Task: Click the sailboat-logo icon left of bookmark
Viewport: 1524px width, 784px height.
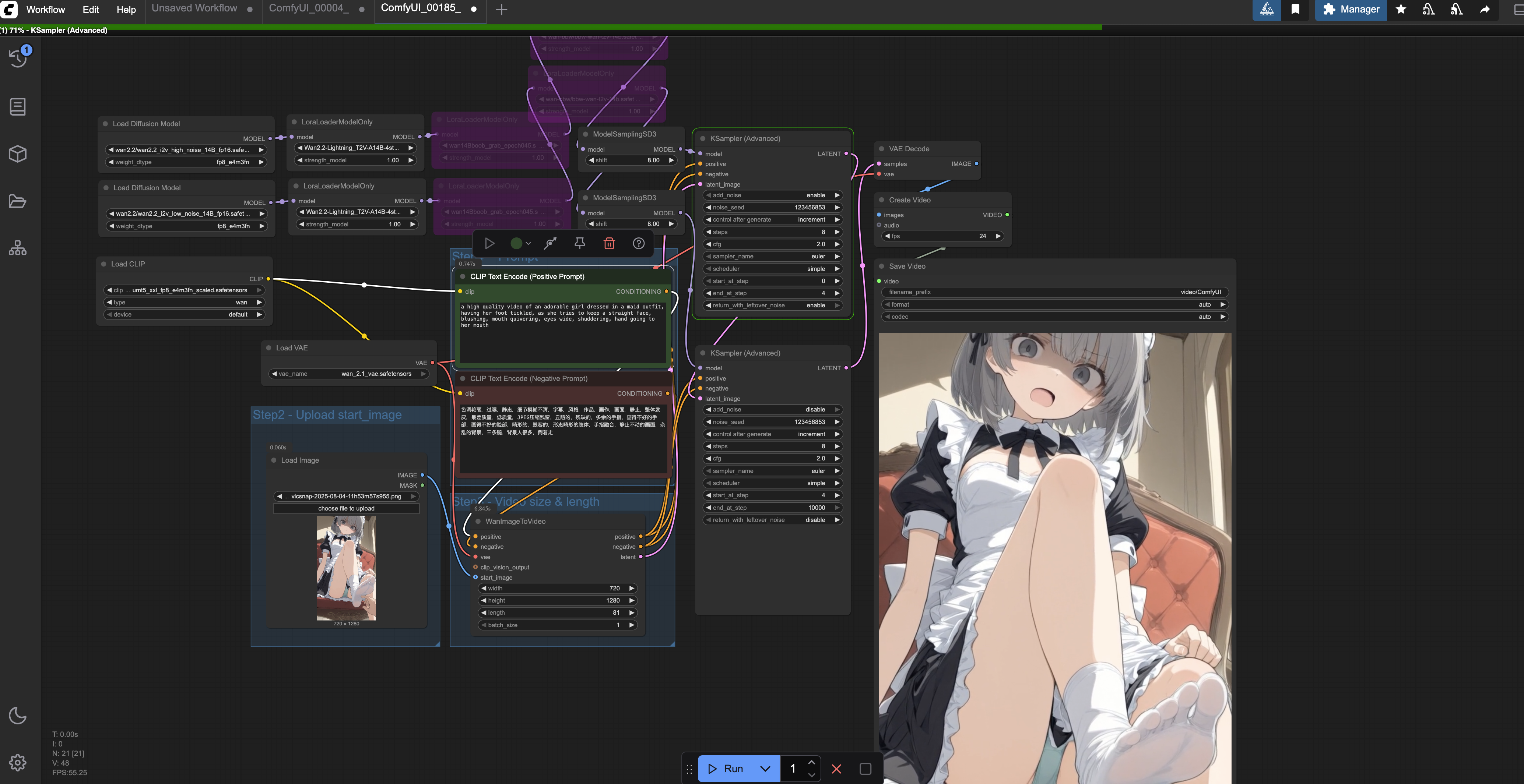Action: tap(1267, 10)
